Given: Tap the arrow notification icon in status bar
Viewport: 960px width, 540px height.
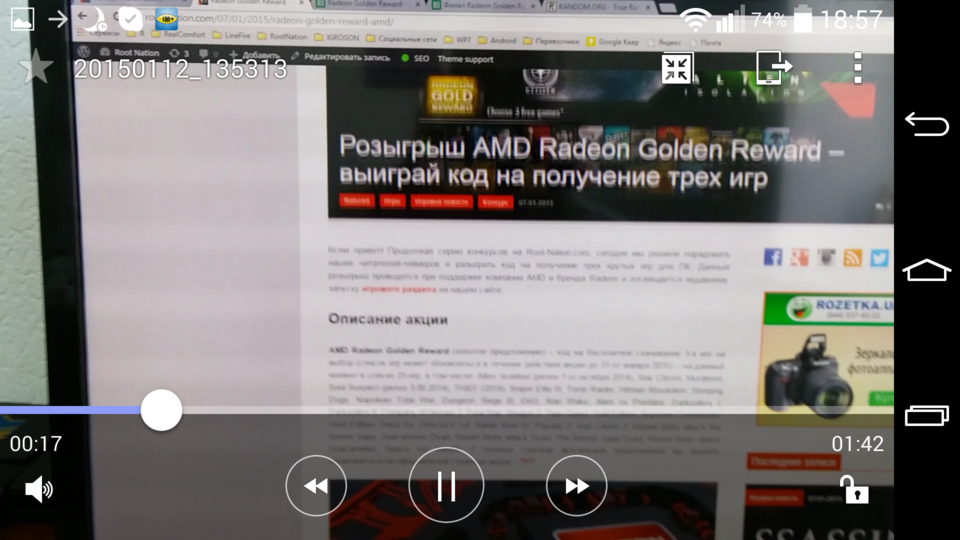Looking at the screenshot, I should click(x=58, y=20).
